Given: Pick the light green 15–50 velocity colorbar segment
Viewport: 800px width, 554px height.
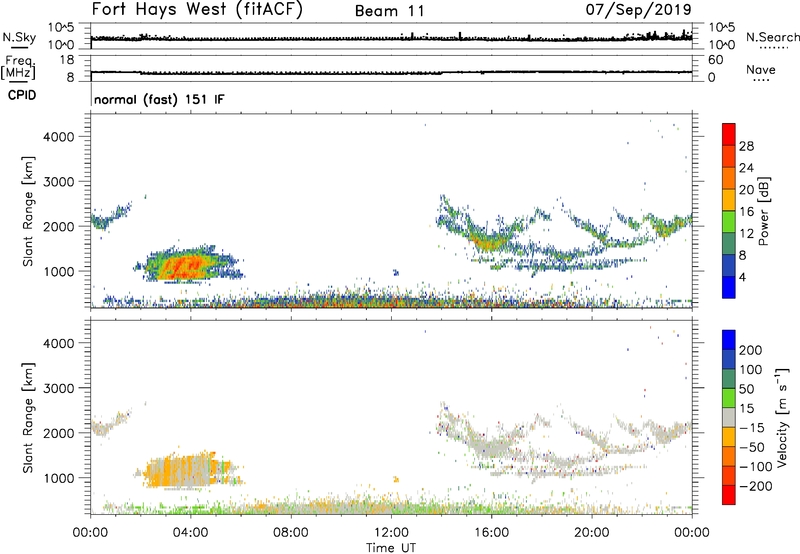Looking at the screenshot, I should click(x=729, y=398).
